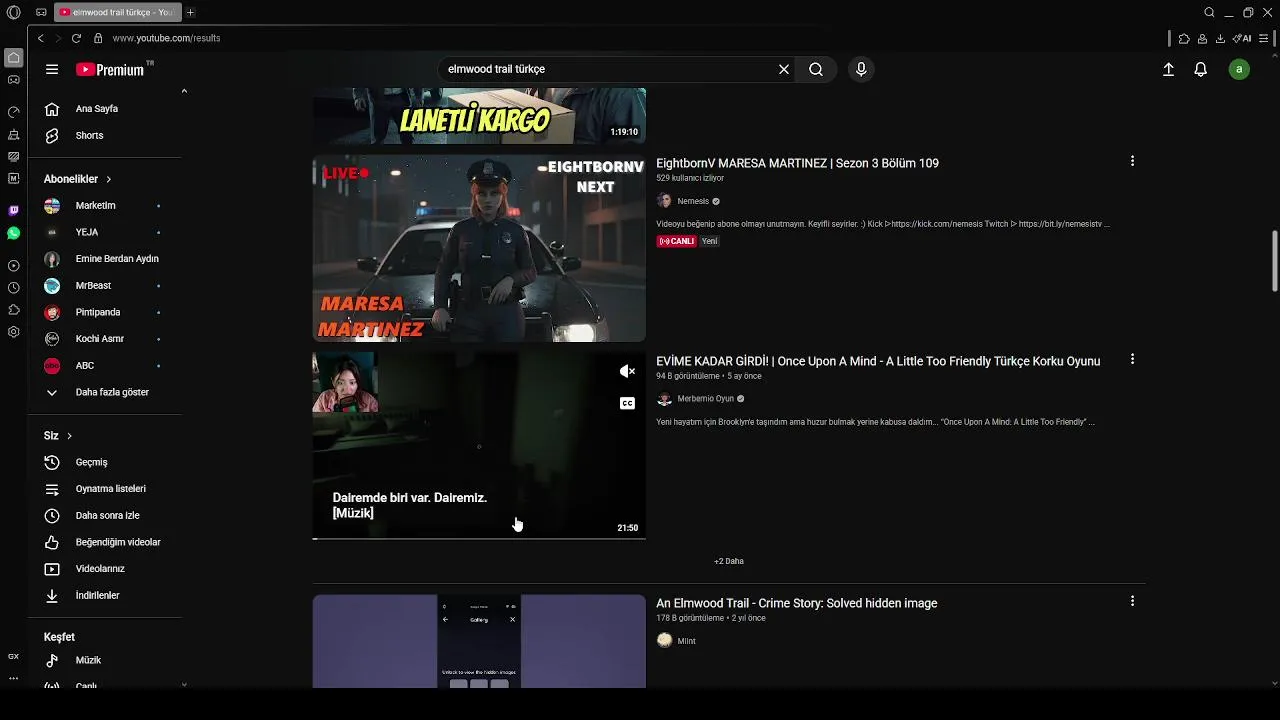Click the page vertical scrollbar thumb

(x=1274, y=260)
